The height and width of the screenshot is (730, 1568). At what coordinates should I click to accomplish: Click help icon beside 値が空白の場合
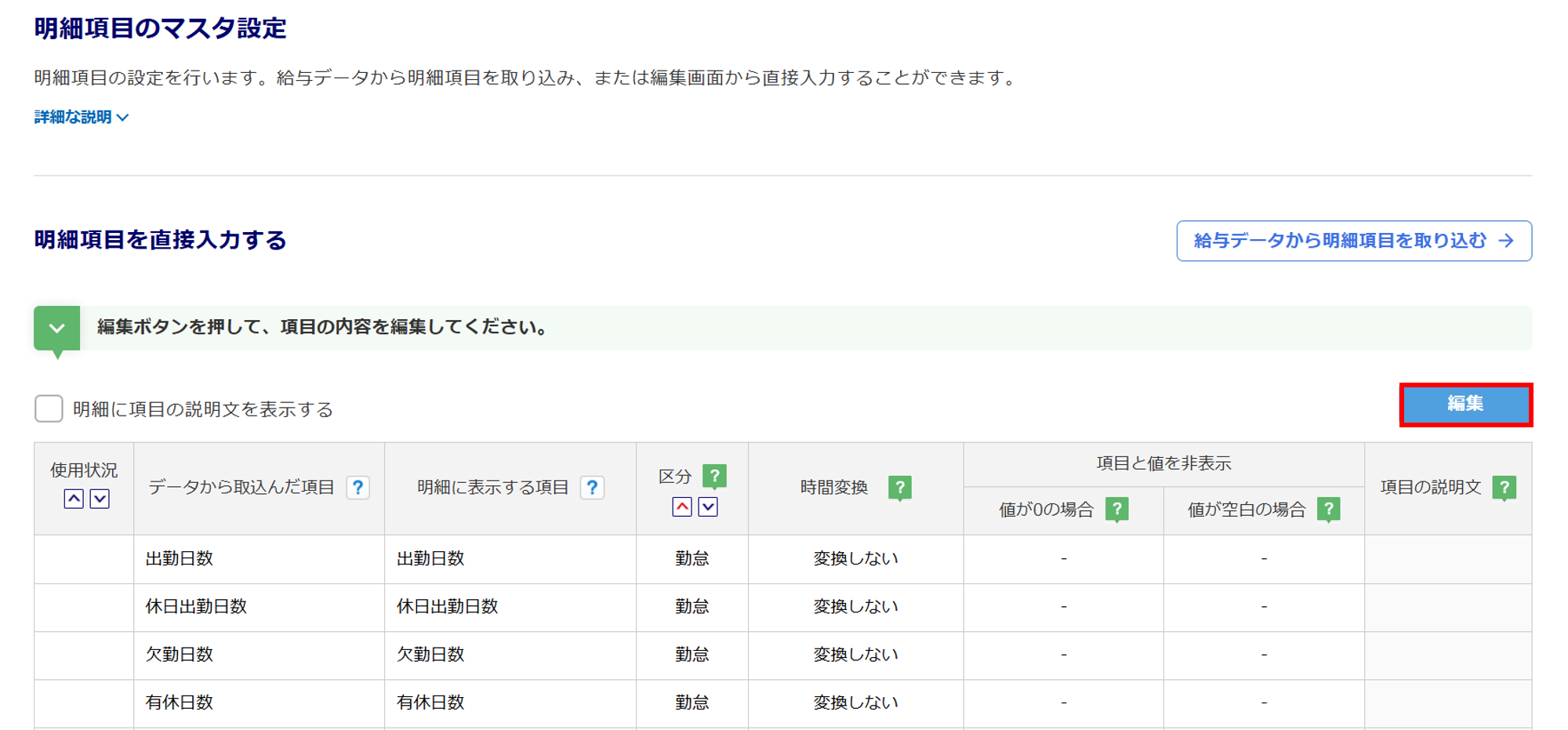1328,510
